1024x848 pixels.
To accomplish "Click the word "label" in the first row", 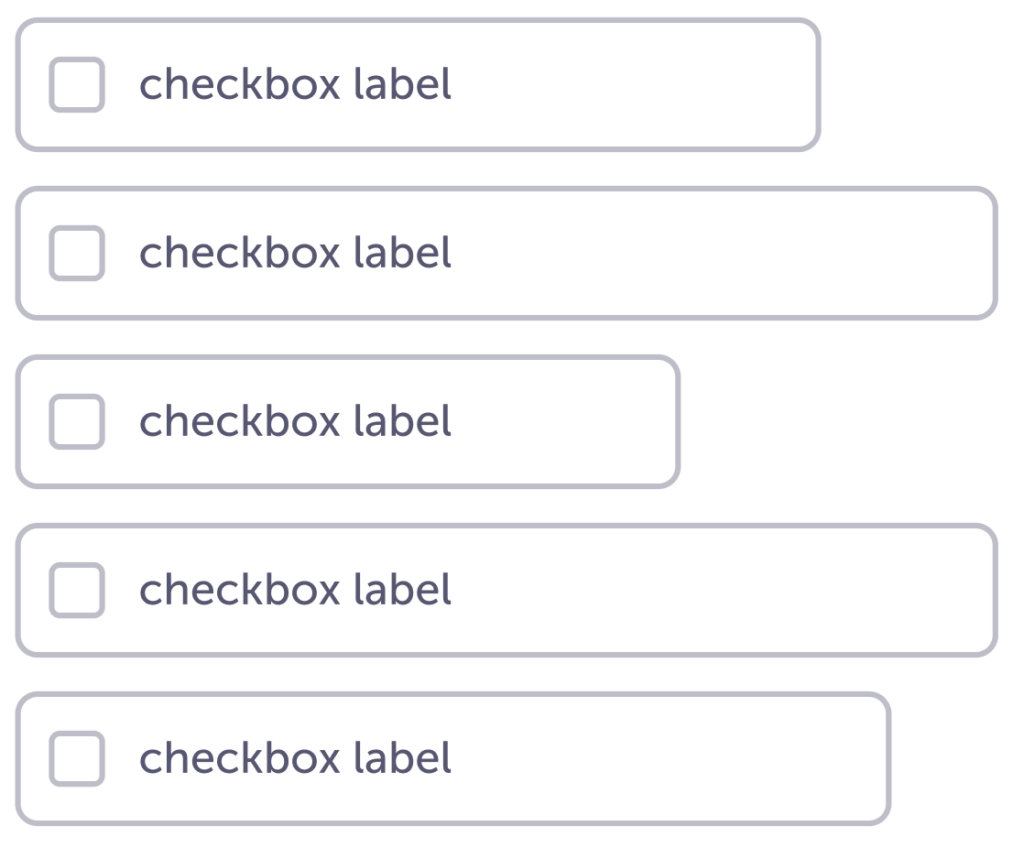I will (x=403, y=85).
